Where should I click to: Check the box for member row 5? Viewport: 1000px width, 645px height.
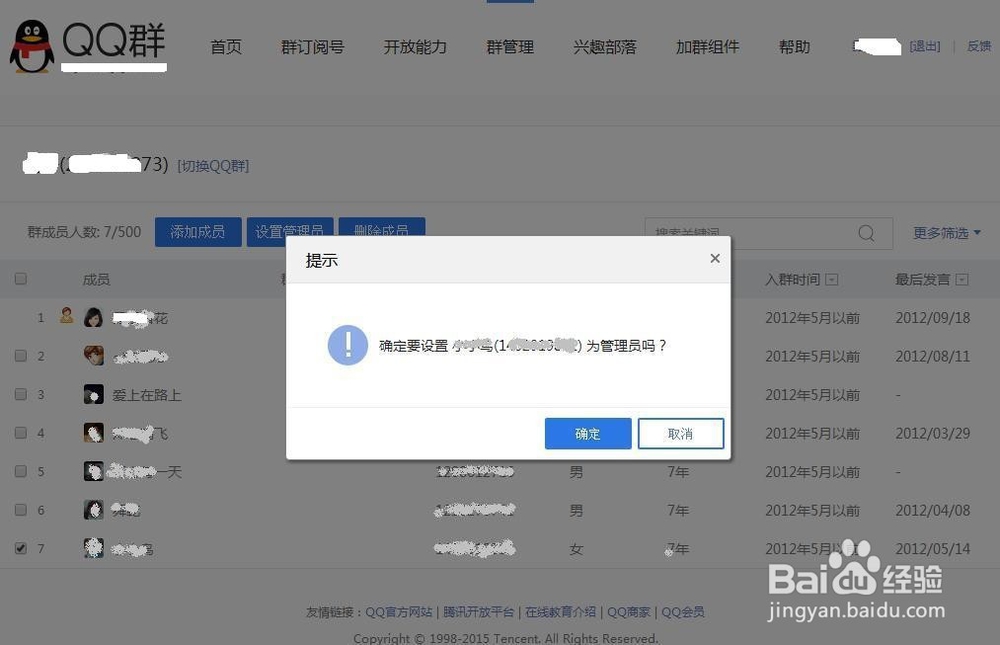[20, 471]
